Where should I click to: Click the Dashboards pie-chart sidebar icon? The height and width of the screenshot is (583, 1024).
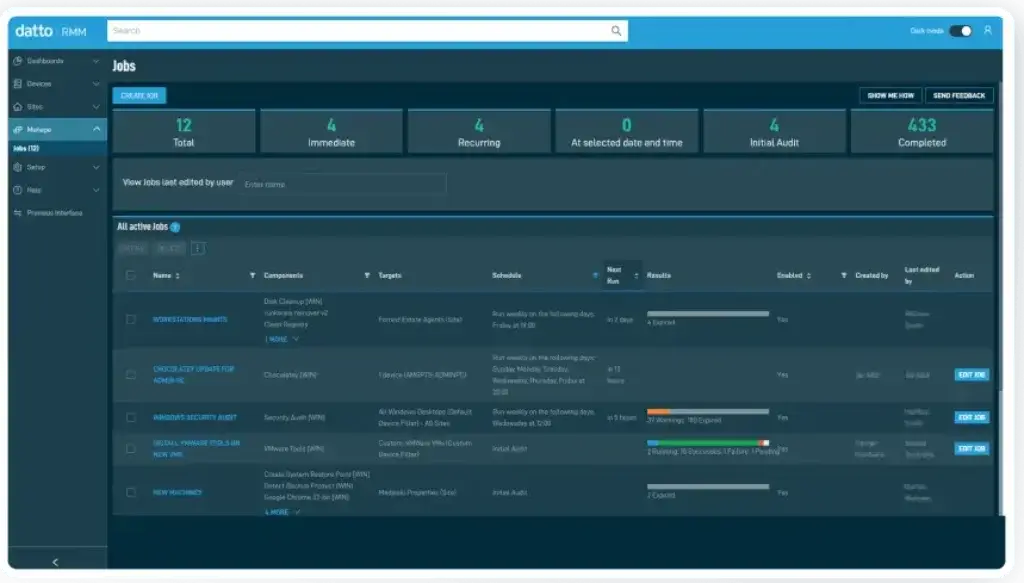point(18,61)
